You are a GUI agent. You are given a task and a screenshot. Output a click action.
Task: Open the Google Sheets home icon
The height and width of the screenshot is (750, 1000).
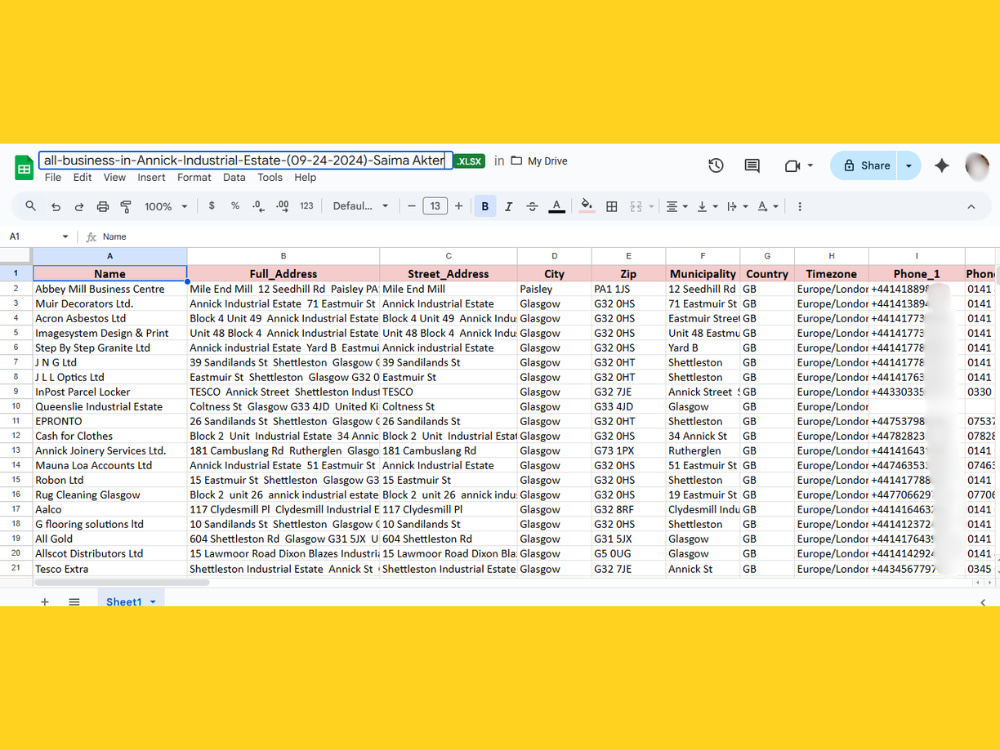pyautogui.click(x=24, y=168)
